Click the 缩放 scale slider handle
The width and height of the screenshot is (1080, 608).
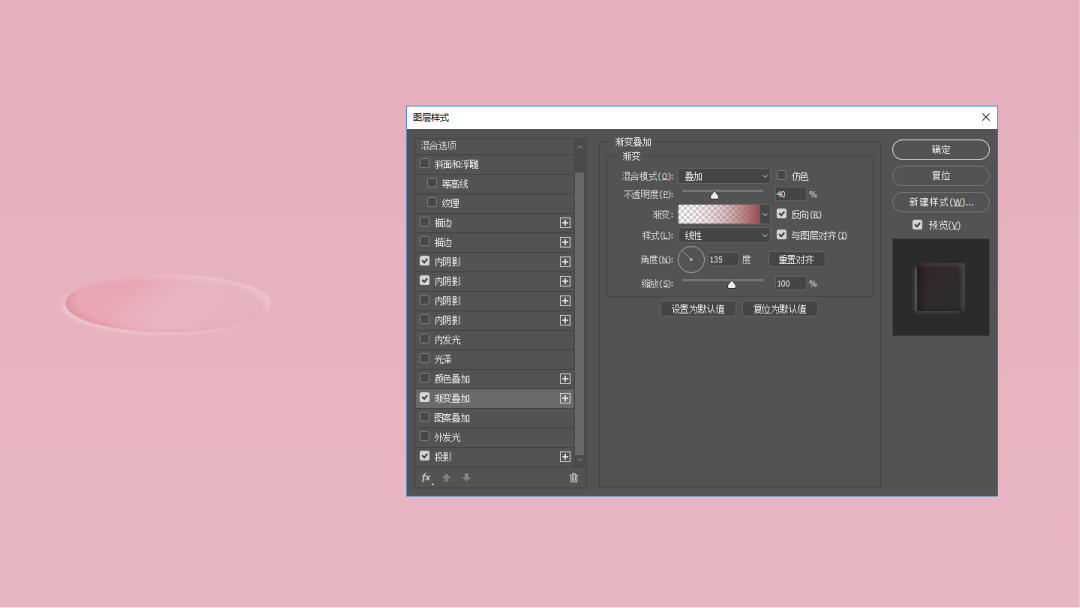731,284
